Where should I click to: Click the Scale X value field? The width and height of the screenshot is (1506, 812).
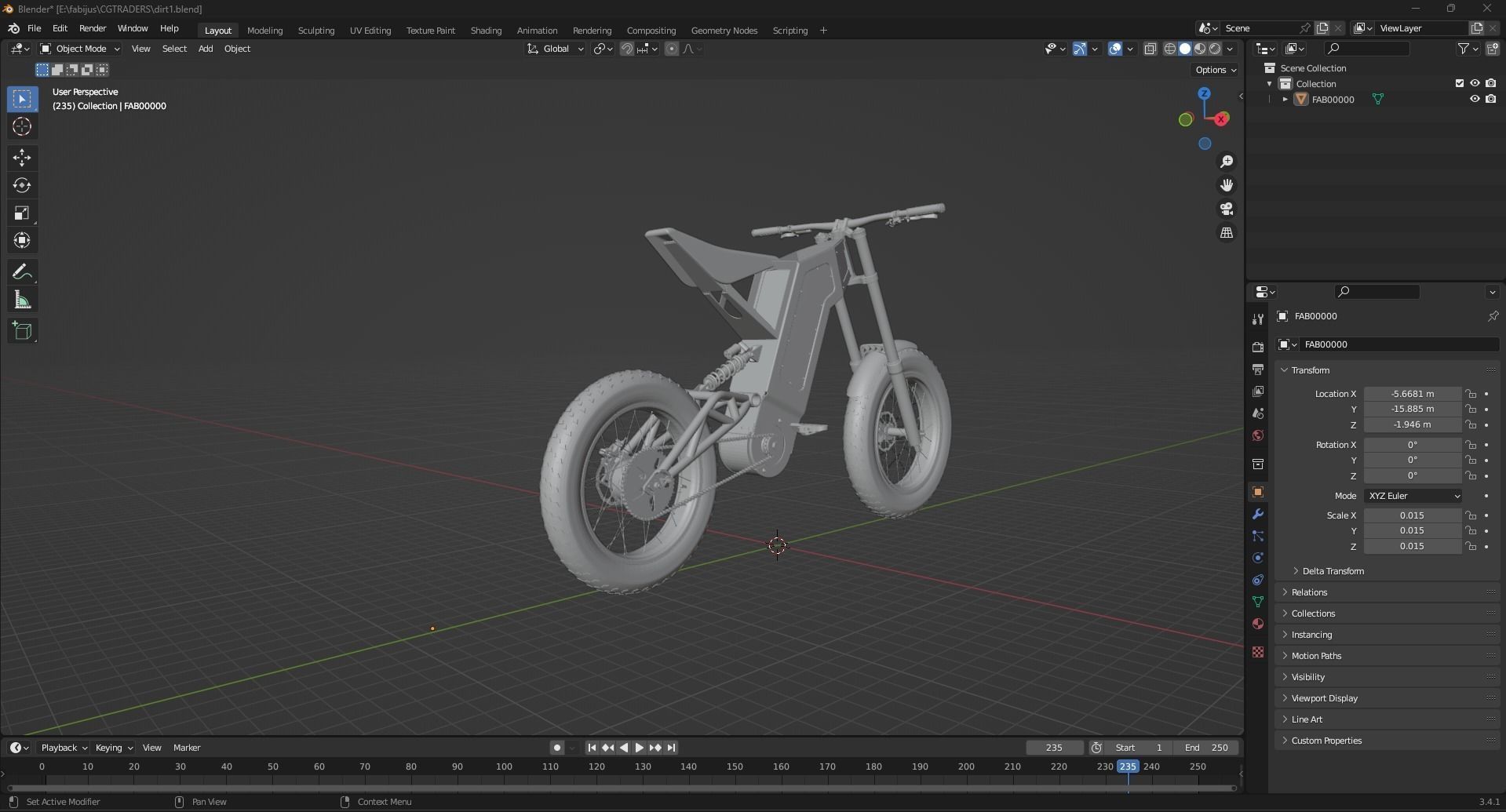coord(1412,515)
